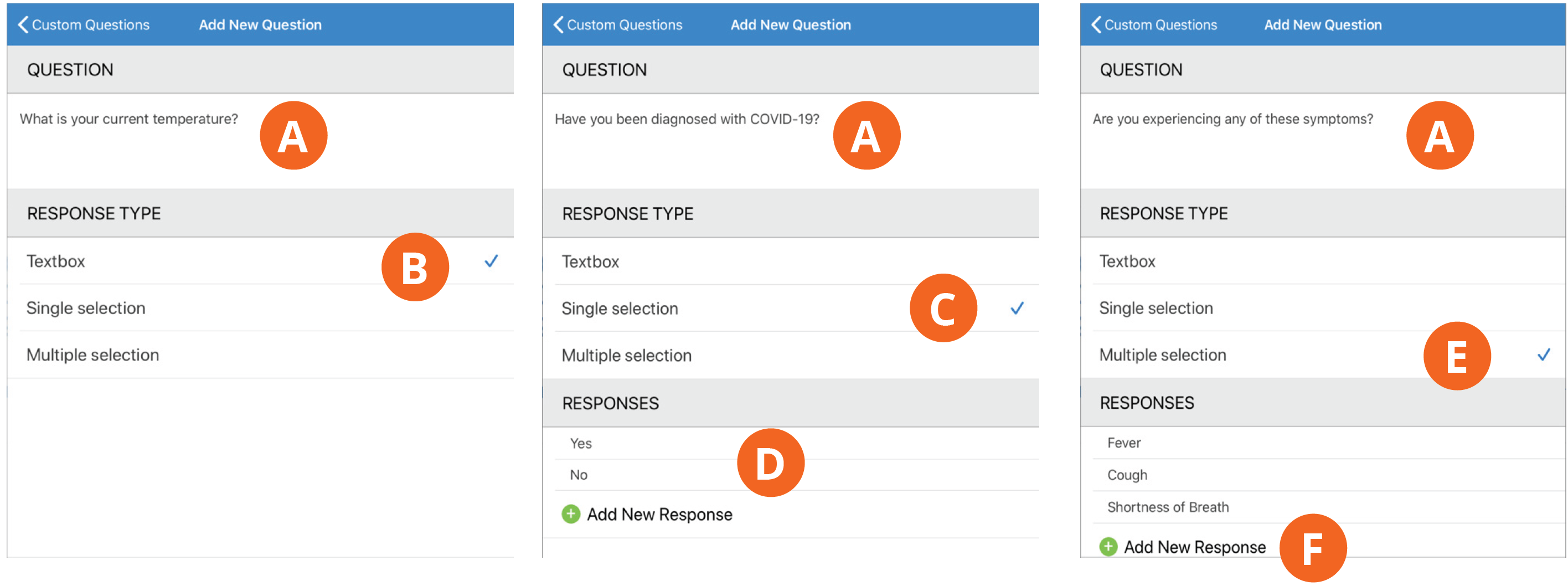Click Add New Response under symptom list

pyautogui.click(x=1194, y=547)
